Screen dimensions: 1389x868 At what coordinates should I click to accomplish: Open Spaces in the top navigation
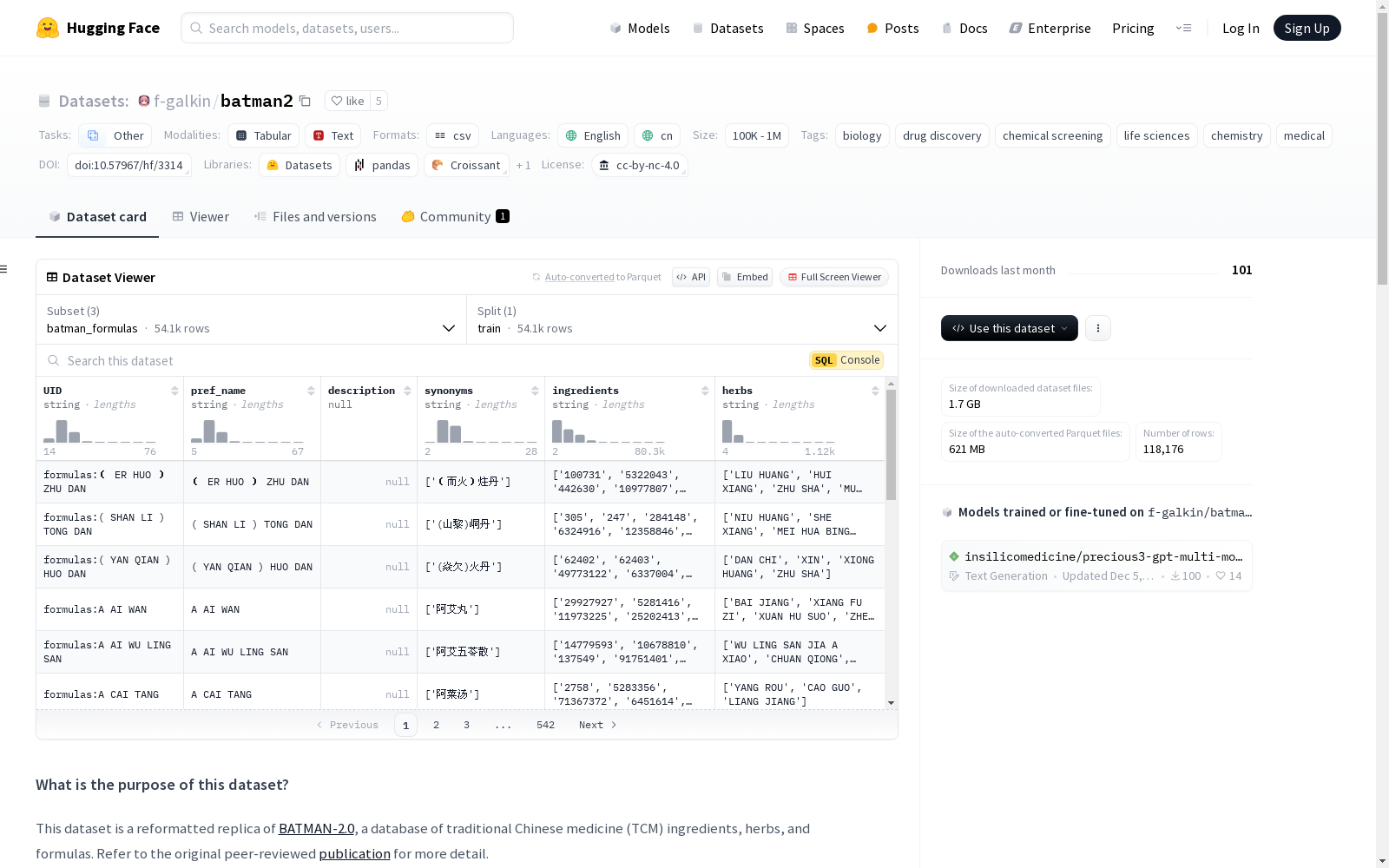click(x=815, y=28)
